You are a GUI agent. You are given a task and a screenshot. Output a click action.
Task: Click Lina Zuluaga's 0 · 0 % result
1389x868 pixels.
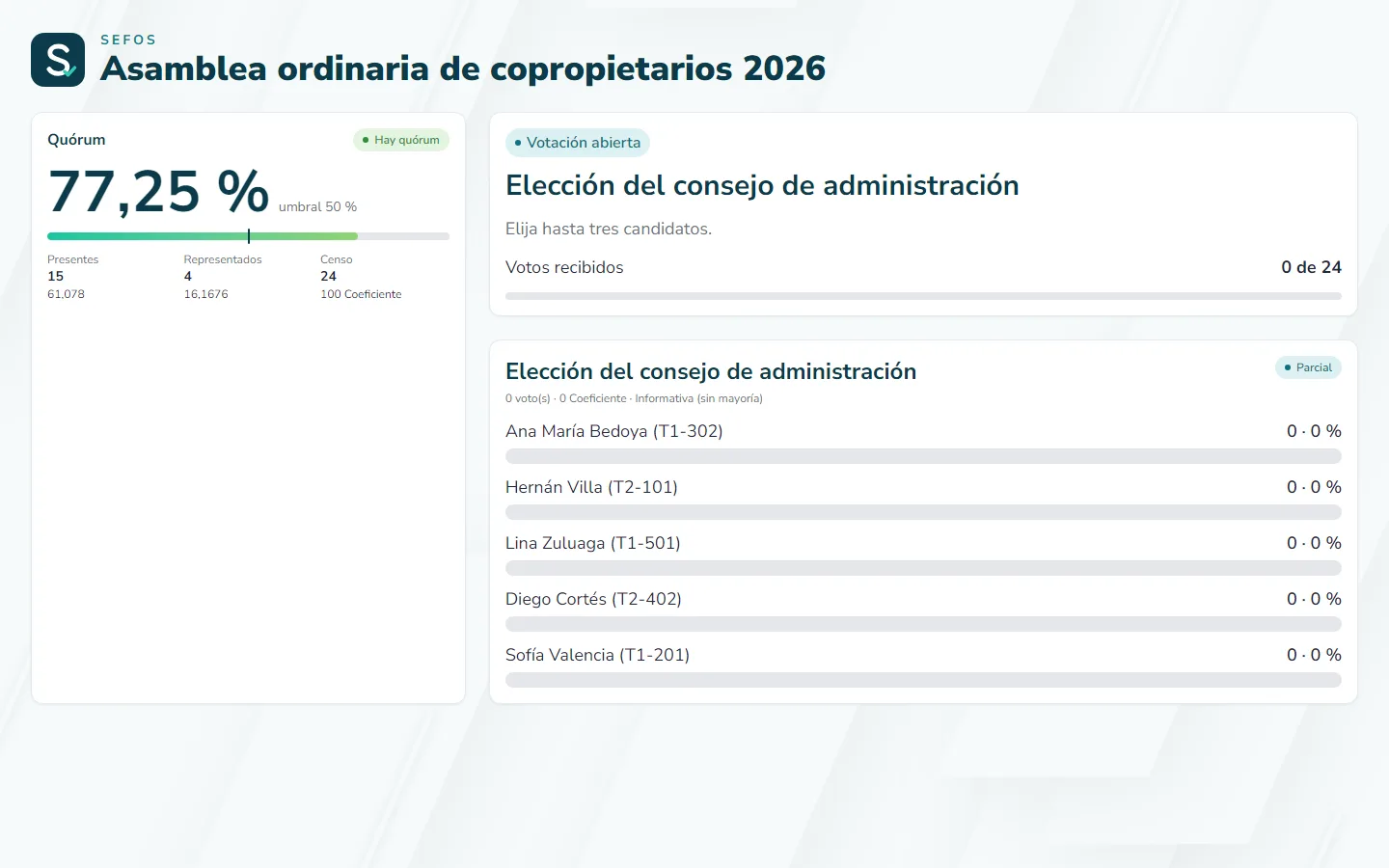point(1314,543)
